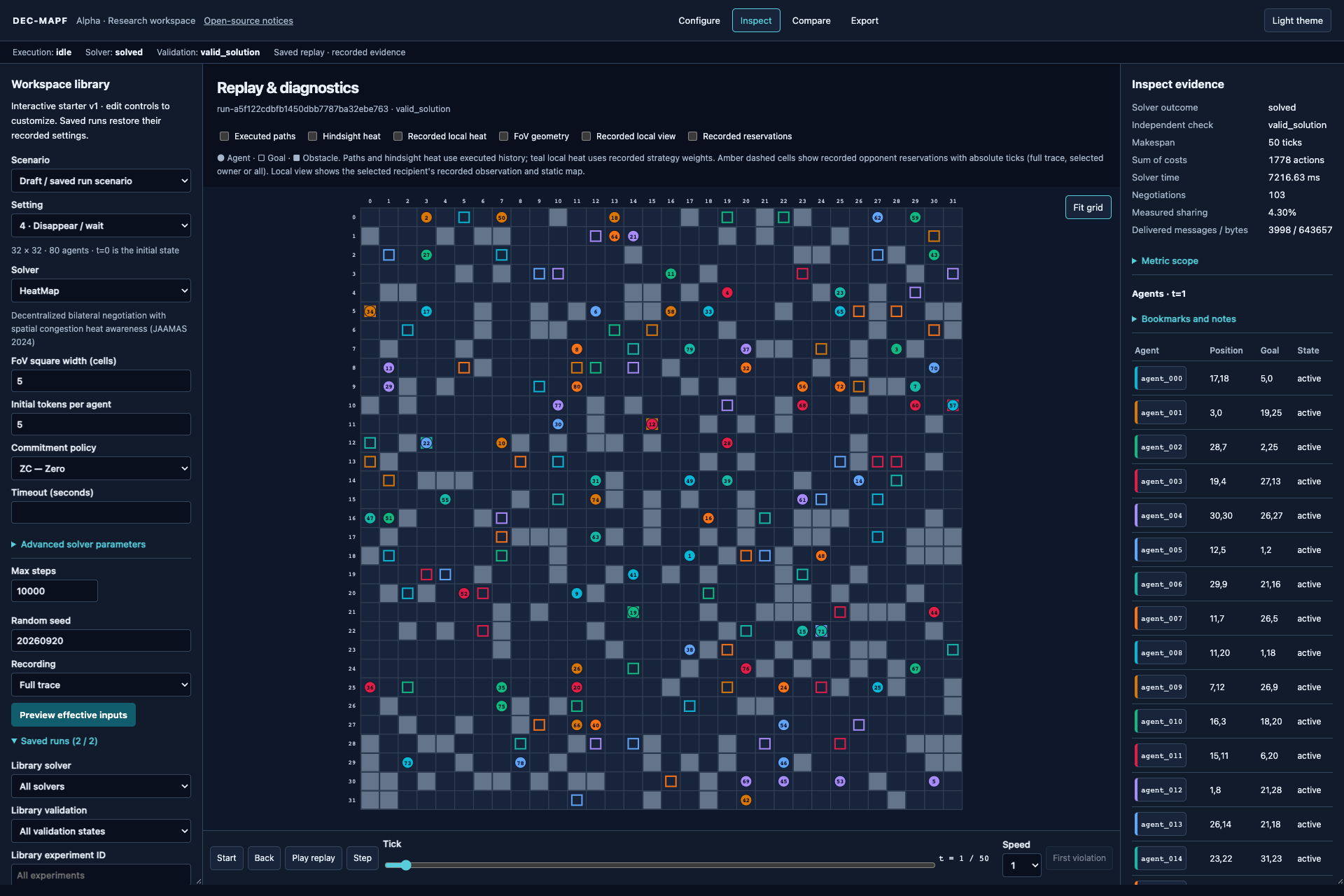Select agent marker 62 on the grid
Viewport: 1344px width, 896px height.
tap(877, 218)
